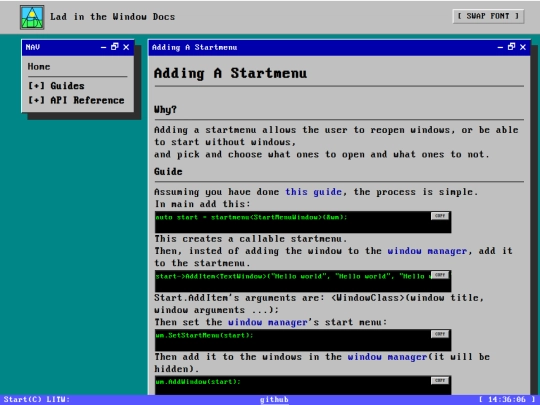Click the 'Lad in the Window Docs' site title
Image resolution: width=540 pixels, height=405 pixels.
click(113, 17)
